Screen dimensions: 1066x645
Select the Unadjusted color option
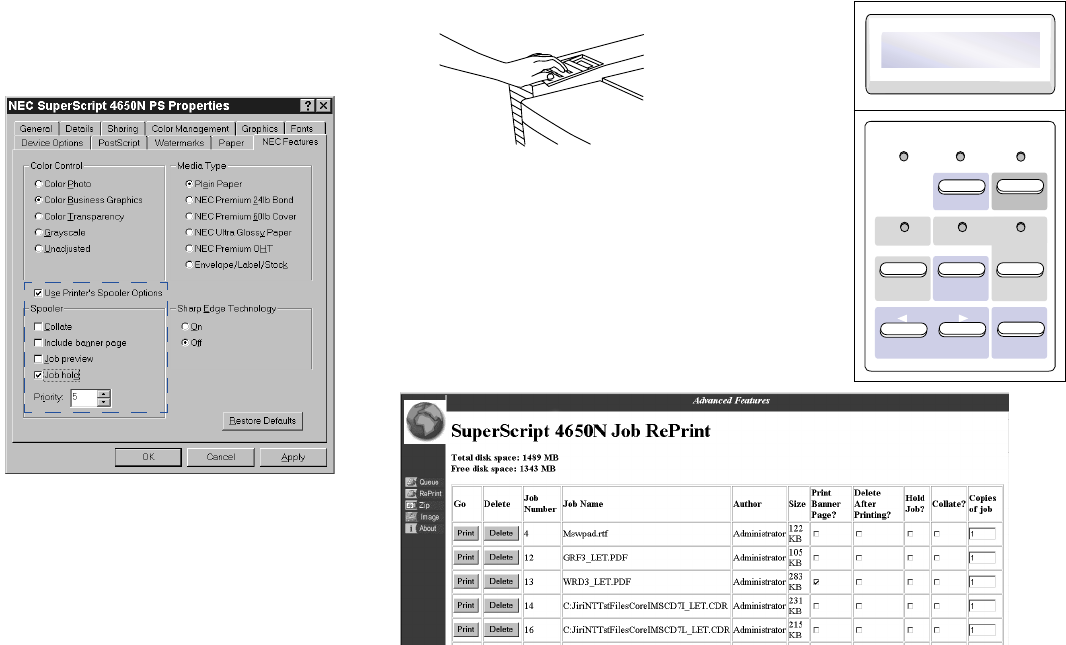coord(39,249)
